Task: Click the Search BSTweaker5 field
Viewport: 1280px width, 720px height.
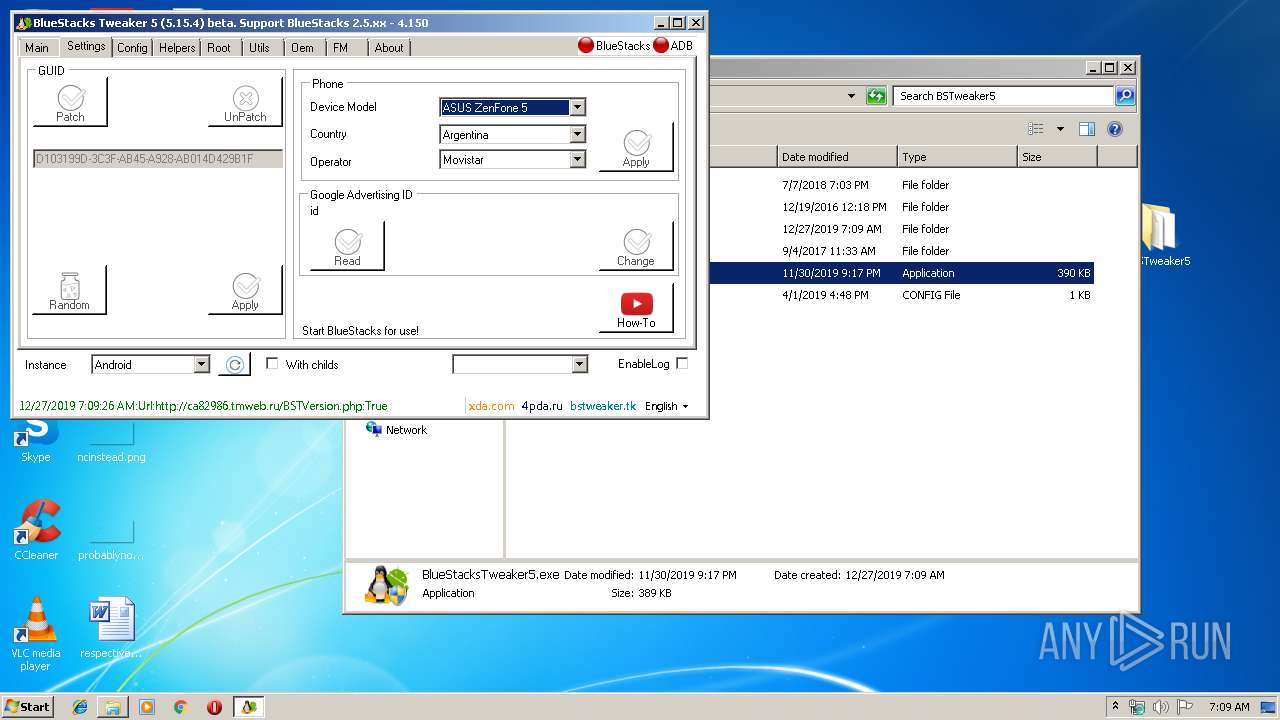Action: 1003,96
